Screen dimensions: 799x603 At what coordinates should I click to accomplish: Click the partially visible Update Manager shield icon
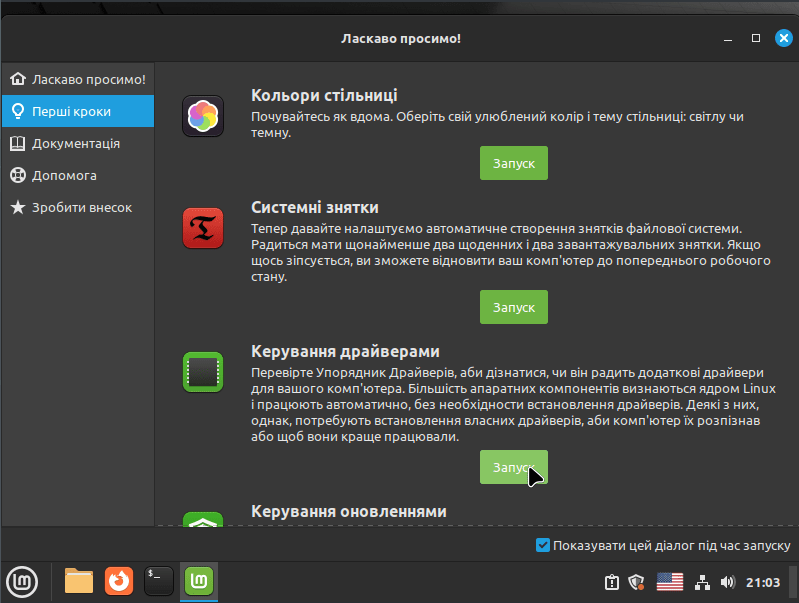pos(203,519)
